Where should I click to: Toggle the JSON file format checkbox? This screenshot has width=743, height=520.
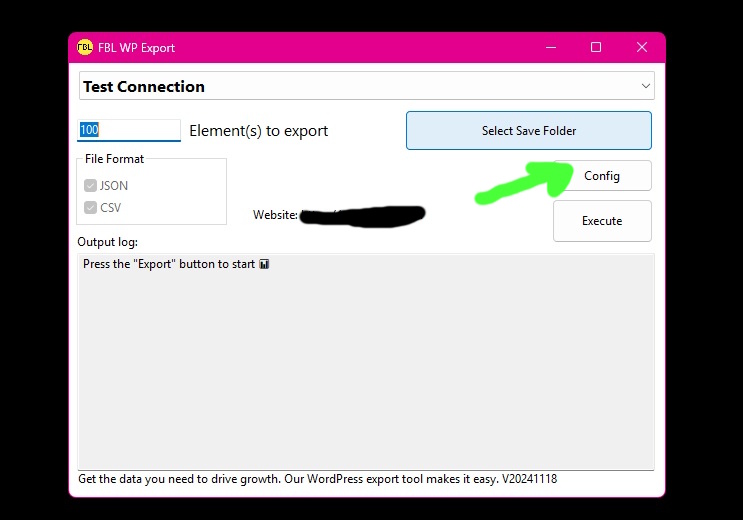coord(91,186)
